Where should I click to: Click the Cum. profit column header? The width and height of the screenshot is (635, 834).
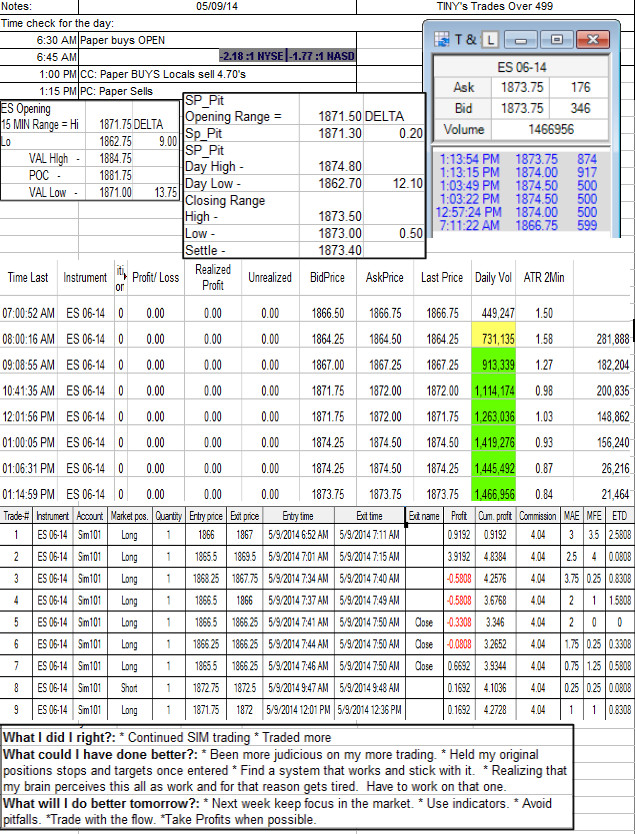(x=495, y=516)
